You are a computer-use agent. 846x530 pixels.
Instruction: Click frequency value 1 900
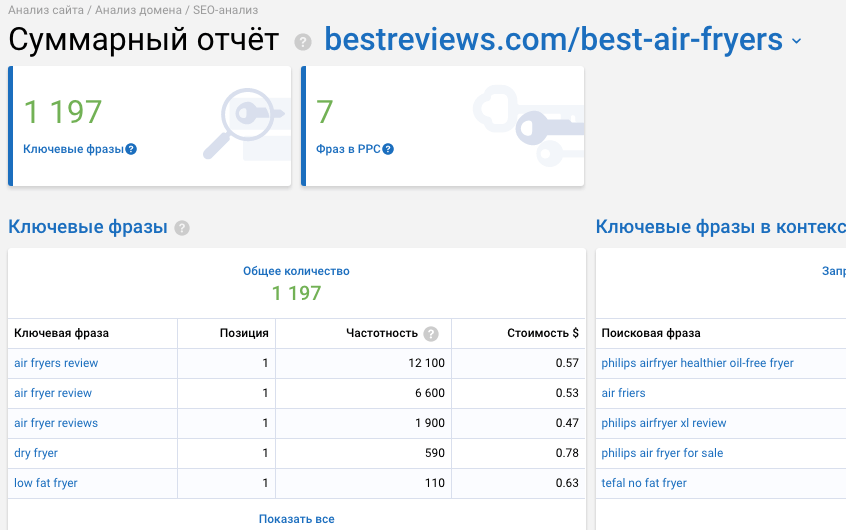(430, 423)
